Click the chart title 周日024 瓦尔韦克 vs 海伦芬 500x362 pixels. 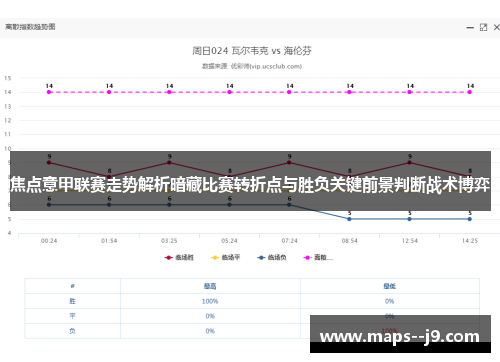coord(252,51)
